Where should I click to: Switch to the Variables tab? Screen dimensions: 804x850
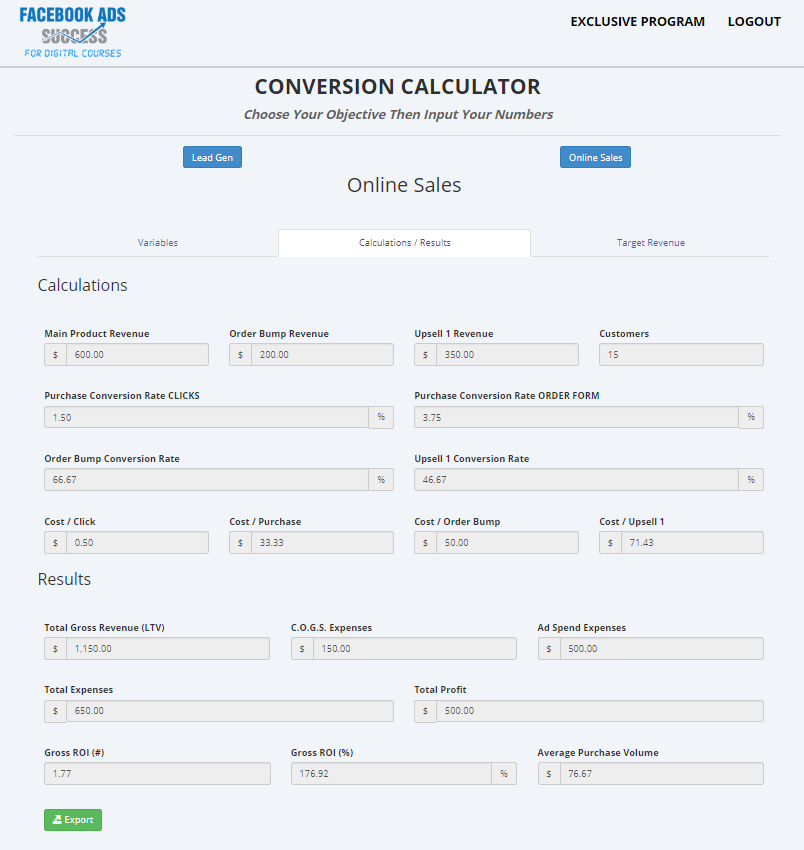158,243
